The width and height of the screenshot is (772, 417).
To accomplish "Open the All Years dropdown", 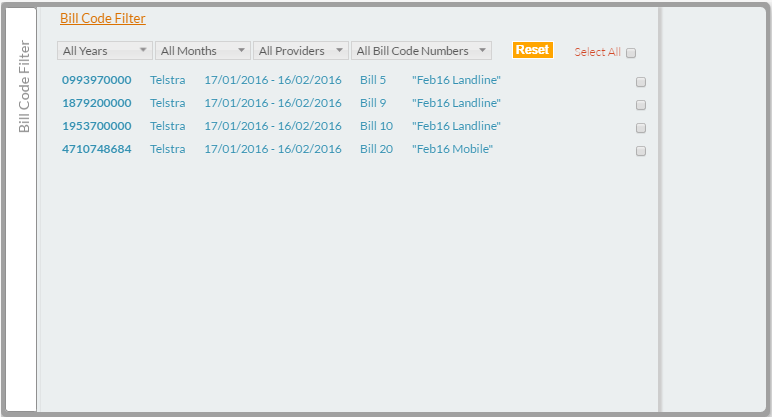I will click(104, 51).
